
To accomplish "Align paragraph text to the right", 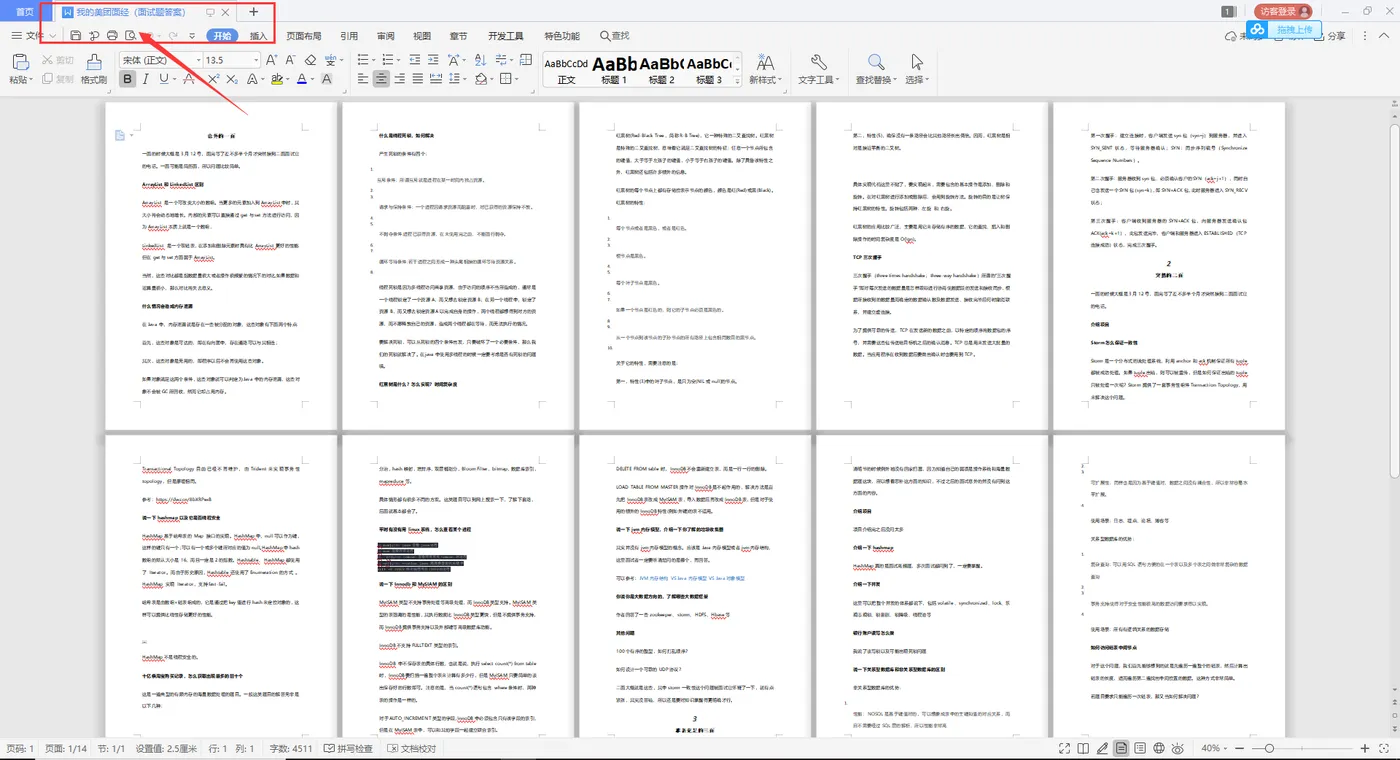I will (399, 79).
